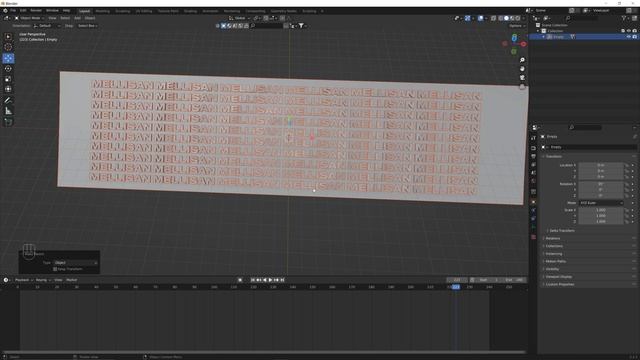Jump to the timeline's first frame

(253, 280)
